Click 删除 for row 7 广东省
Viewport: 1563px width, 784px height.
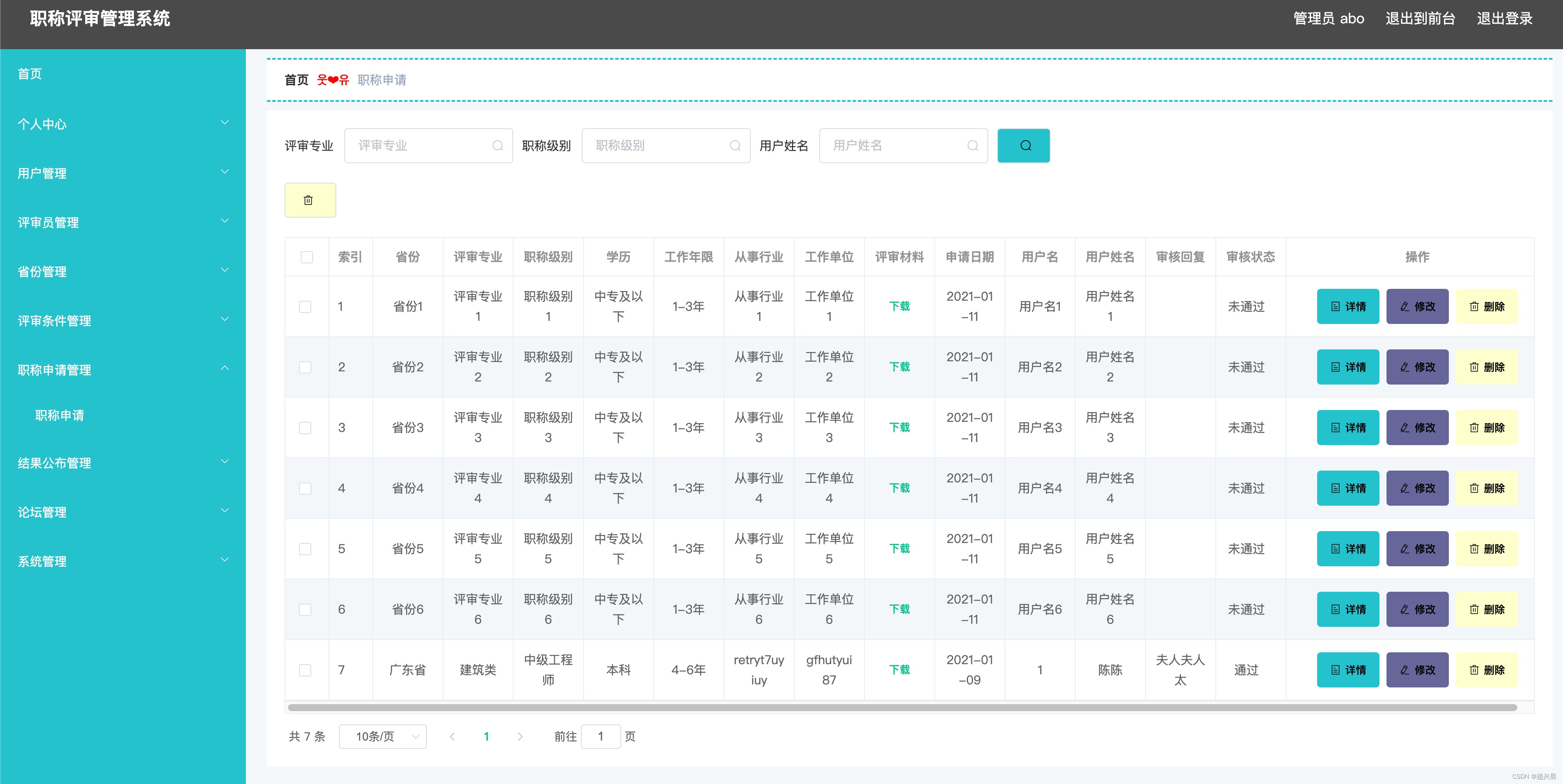pyautogui.click(x=1487, y=670)
